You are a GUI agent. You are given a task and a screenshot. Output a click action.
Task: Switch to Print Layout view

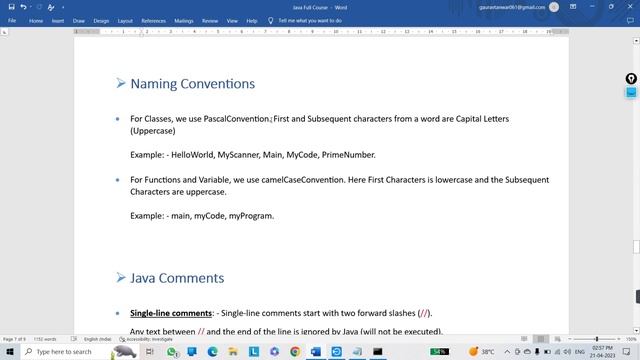[541, 339]
